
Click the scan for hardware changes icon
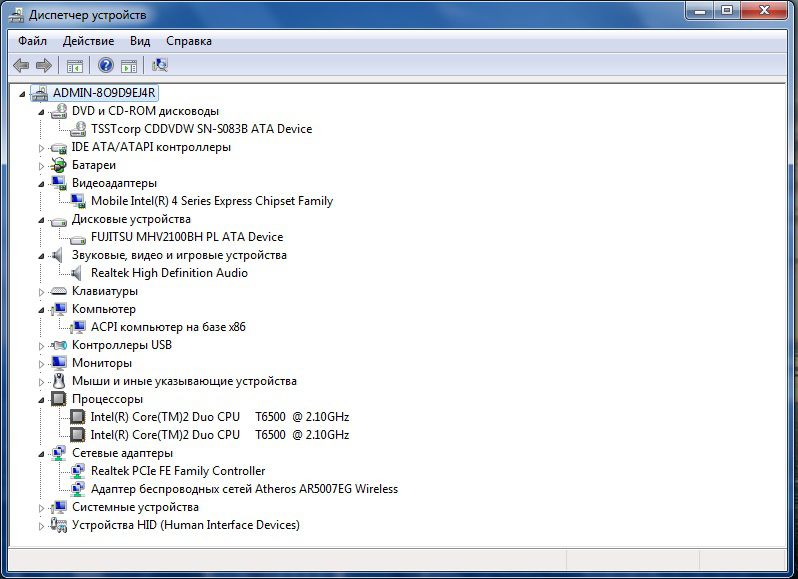point(159,65)
